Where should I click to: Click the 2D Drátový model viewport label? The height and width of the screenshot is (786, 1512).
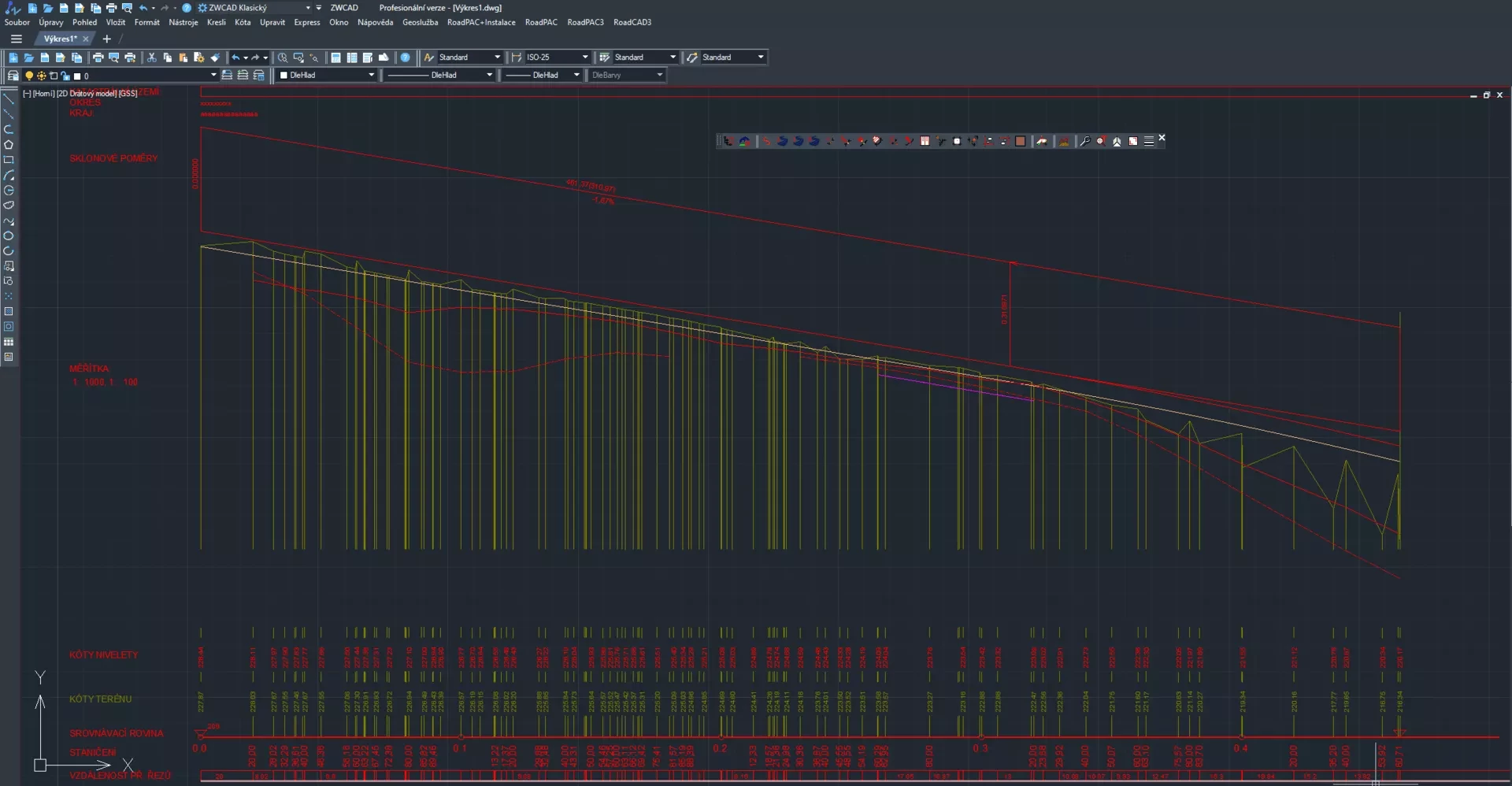click(x=86, y=94)
